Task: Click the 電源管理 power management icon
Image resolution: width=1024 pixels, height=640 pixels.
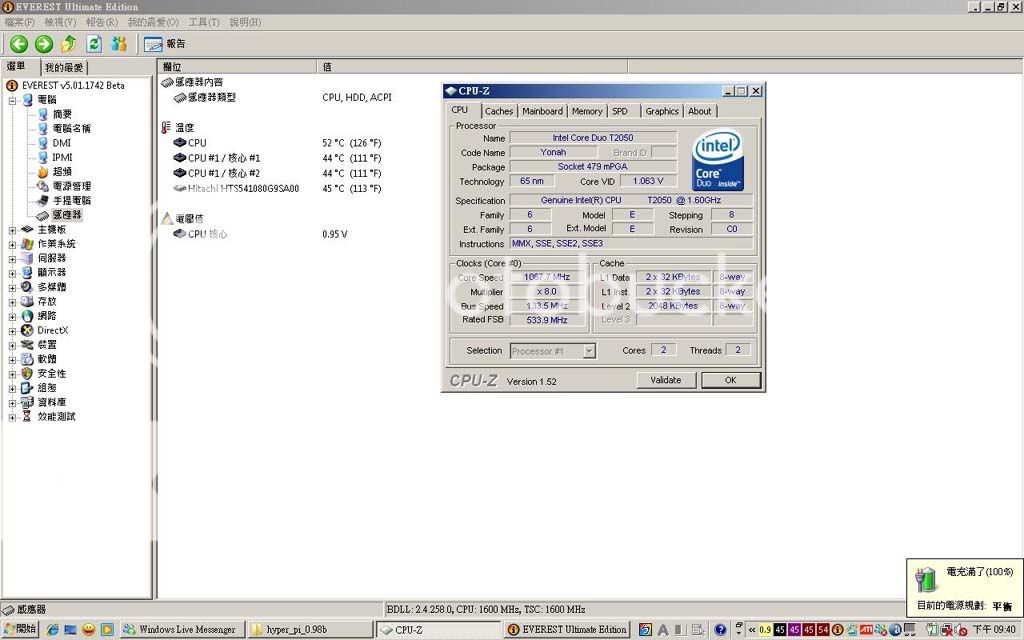Action: [42, 186]
